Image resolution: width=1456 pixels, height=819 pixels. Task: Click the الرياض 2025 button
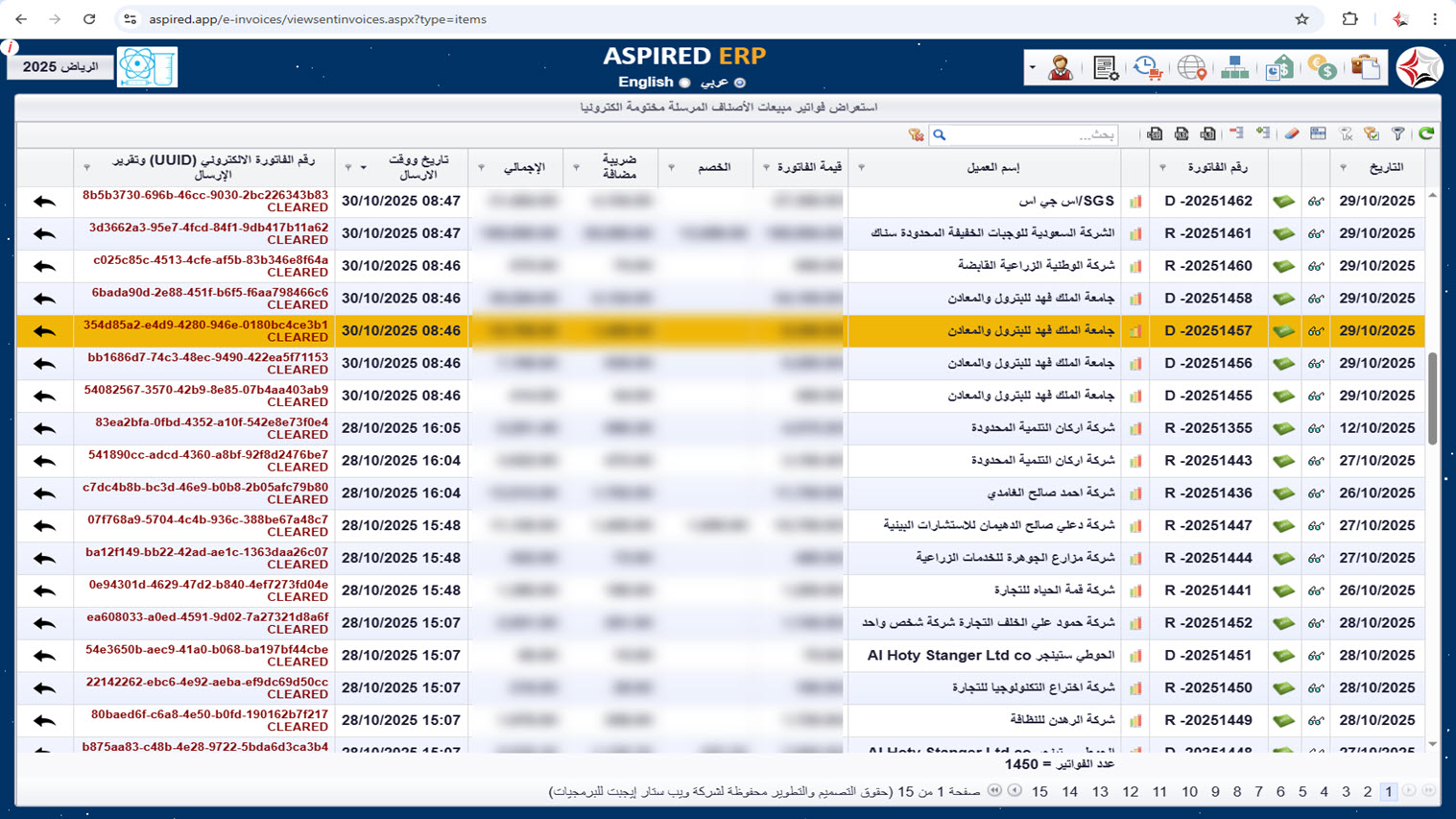point(60,67)
